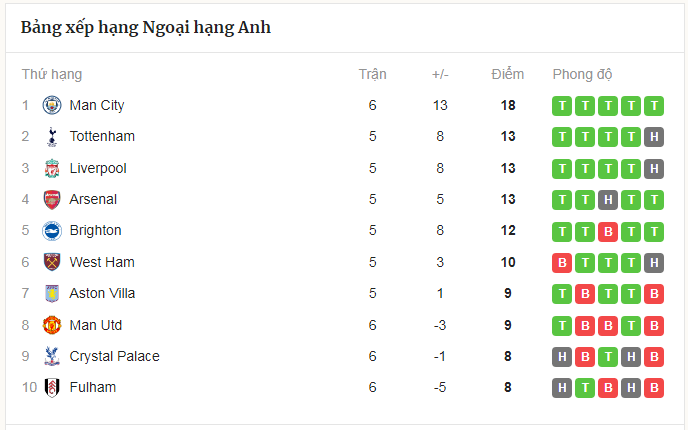Open the Tottenham team name link
Viewport: 688px width, 430px height.
pos(102,136)
